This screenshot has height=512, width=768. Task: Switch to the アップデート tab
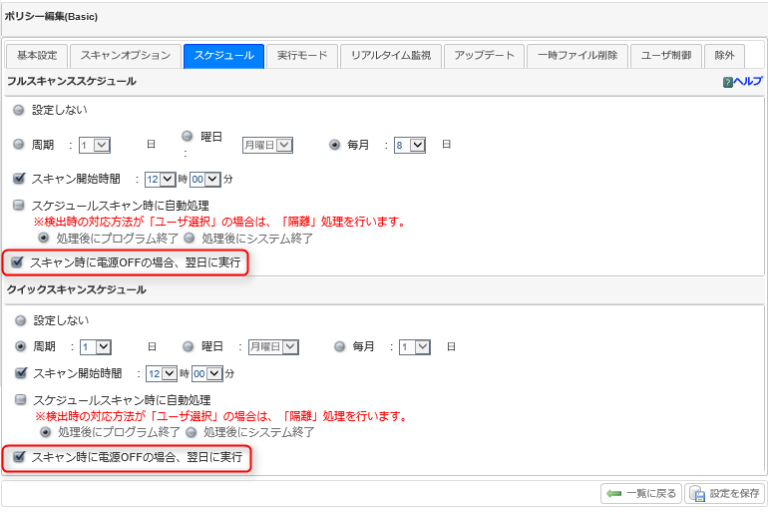click(484, 56)
